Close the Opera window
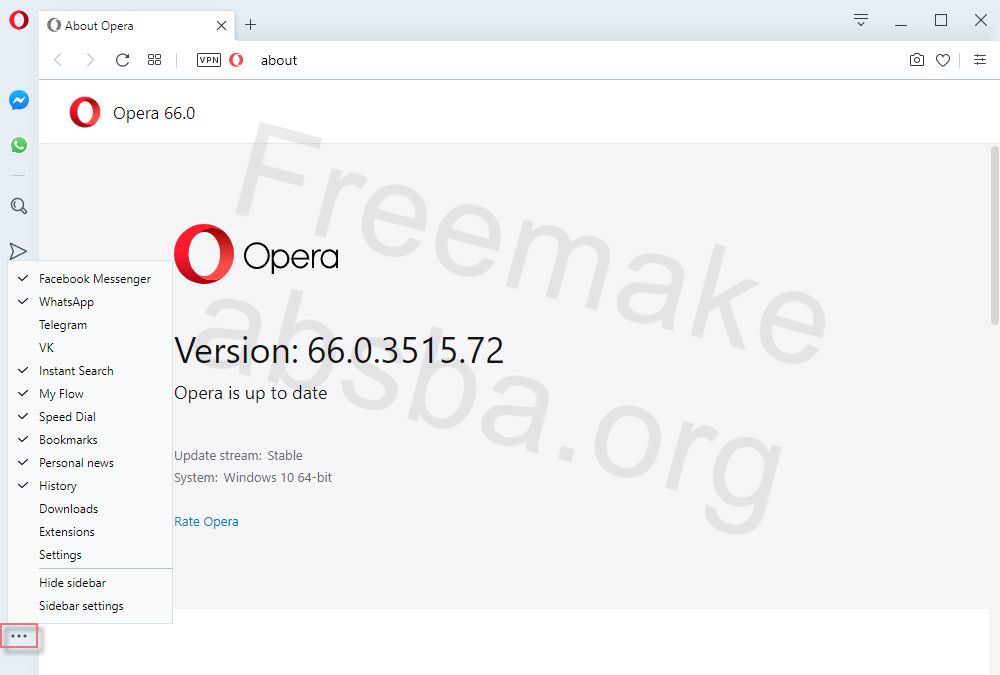Screen dimensions: 1000x675 (981, 20)
